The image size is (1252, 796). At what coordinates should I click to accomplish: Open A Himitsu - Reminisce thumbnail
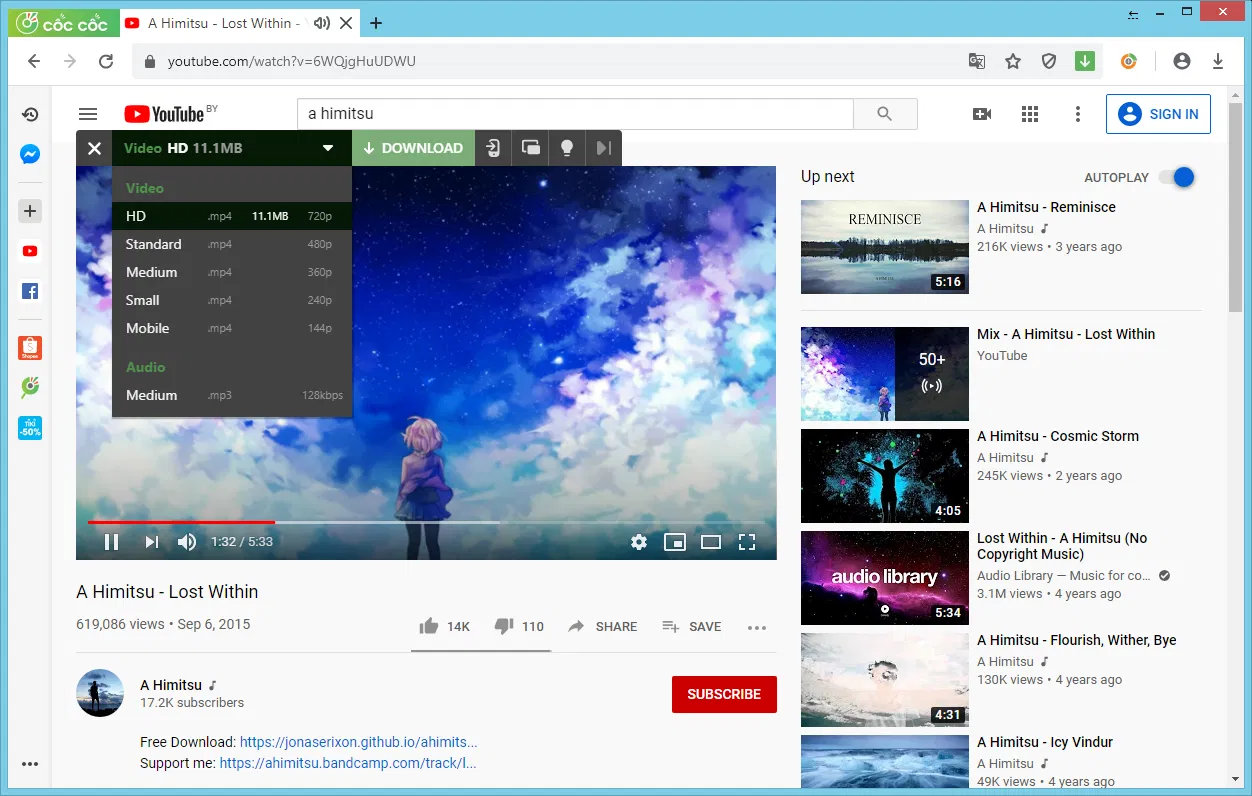pos(885,247)
